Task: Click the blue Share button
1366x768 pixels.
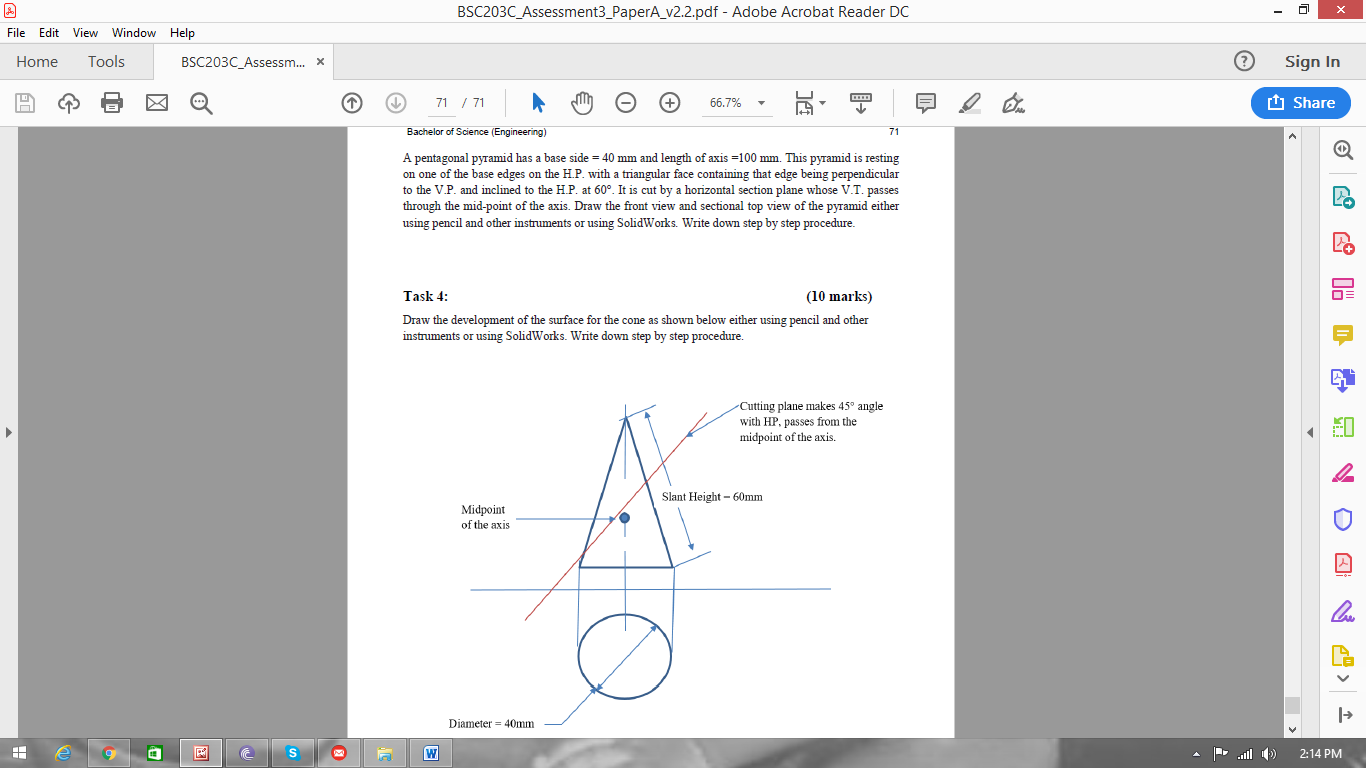Action: [x=1300, y=103]
